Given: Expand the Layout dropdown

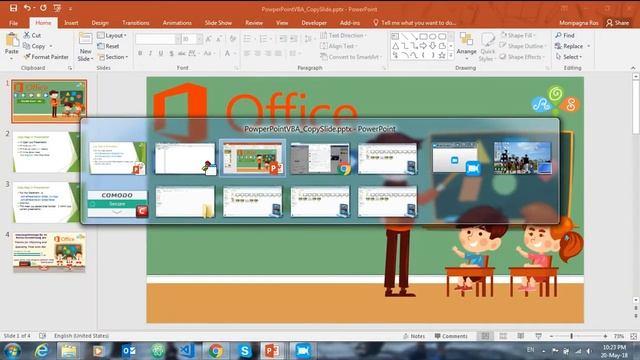Looking at the screenshot, I should click(112, 36).
